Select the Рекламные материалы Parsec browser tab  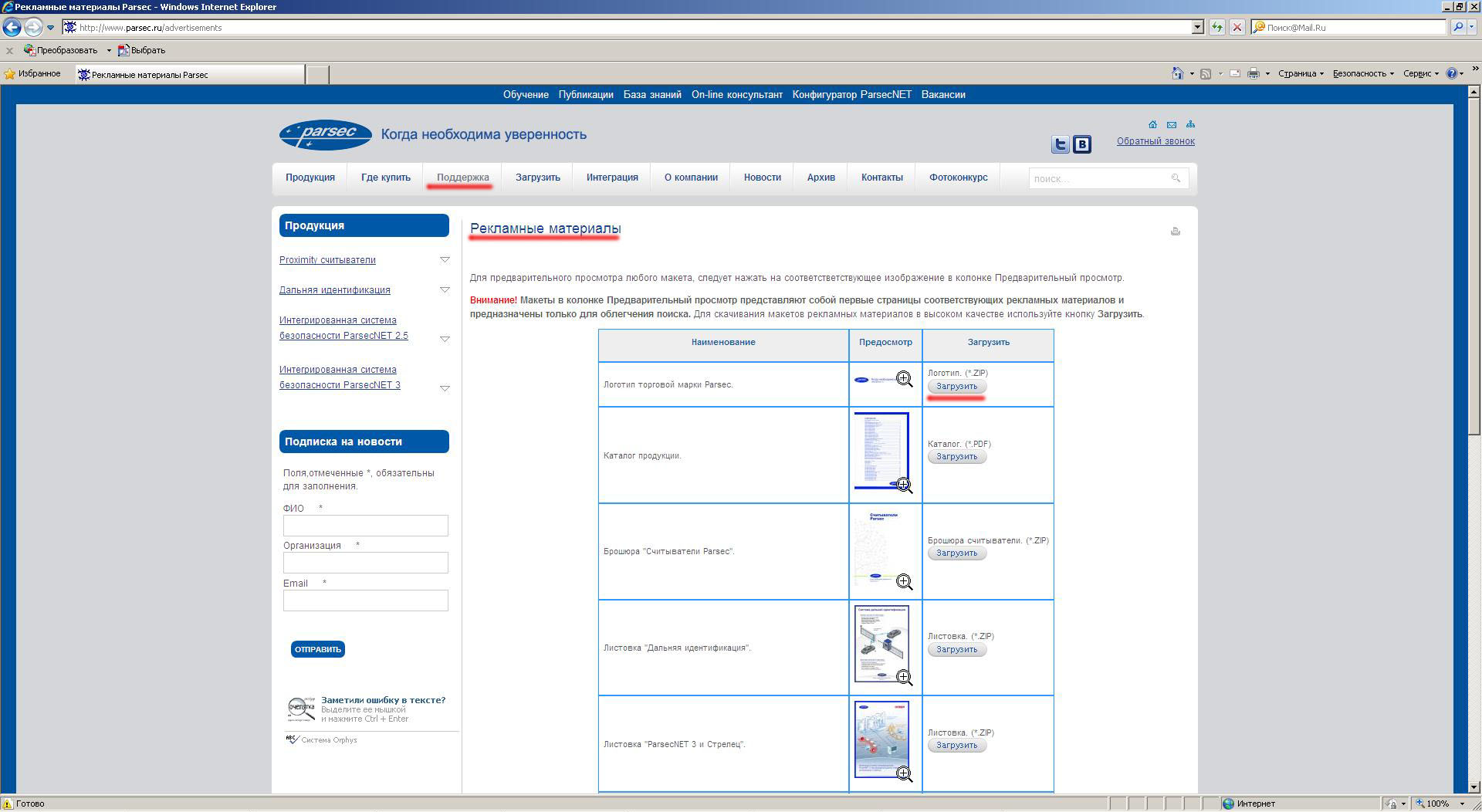[x=190, y=75]
